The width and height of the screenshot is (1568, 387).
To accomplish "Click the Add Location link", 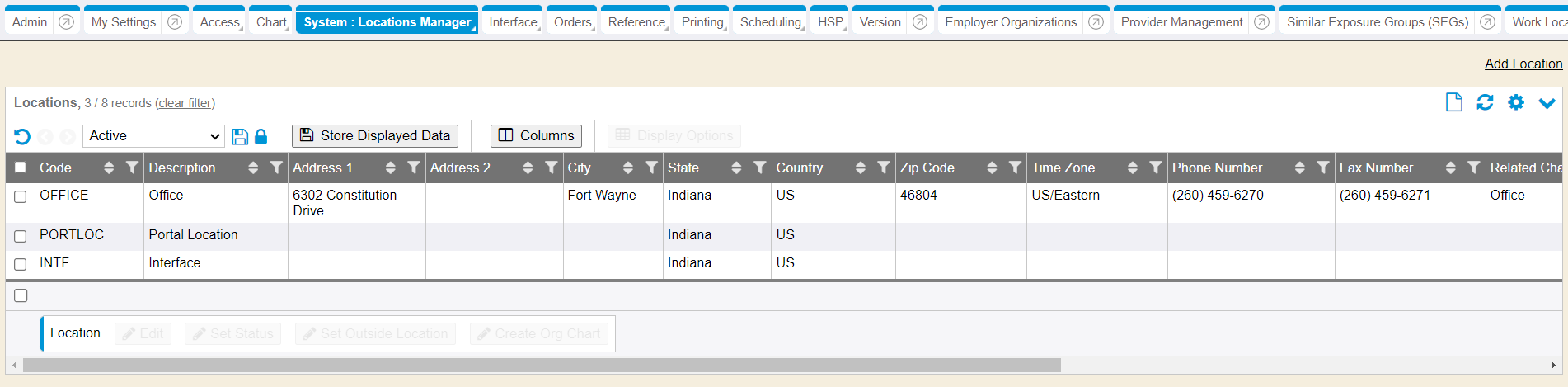I will click(x=1523, y=64).
